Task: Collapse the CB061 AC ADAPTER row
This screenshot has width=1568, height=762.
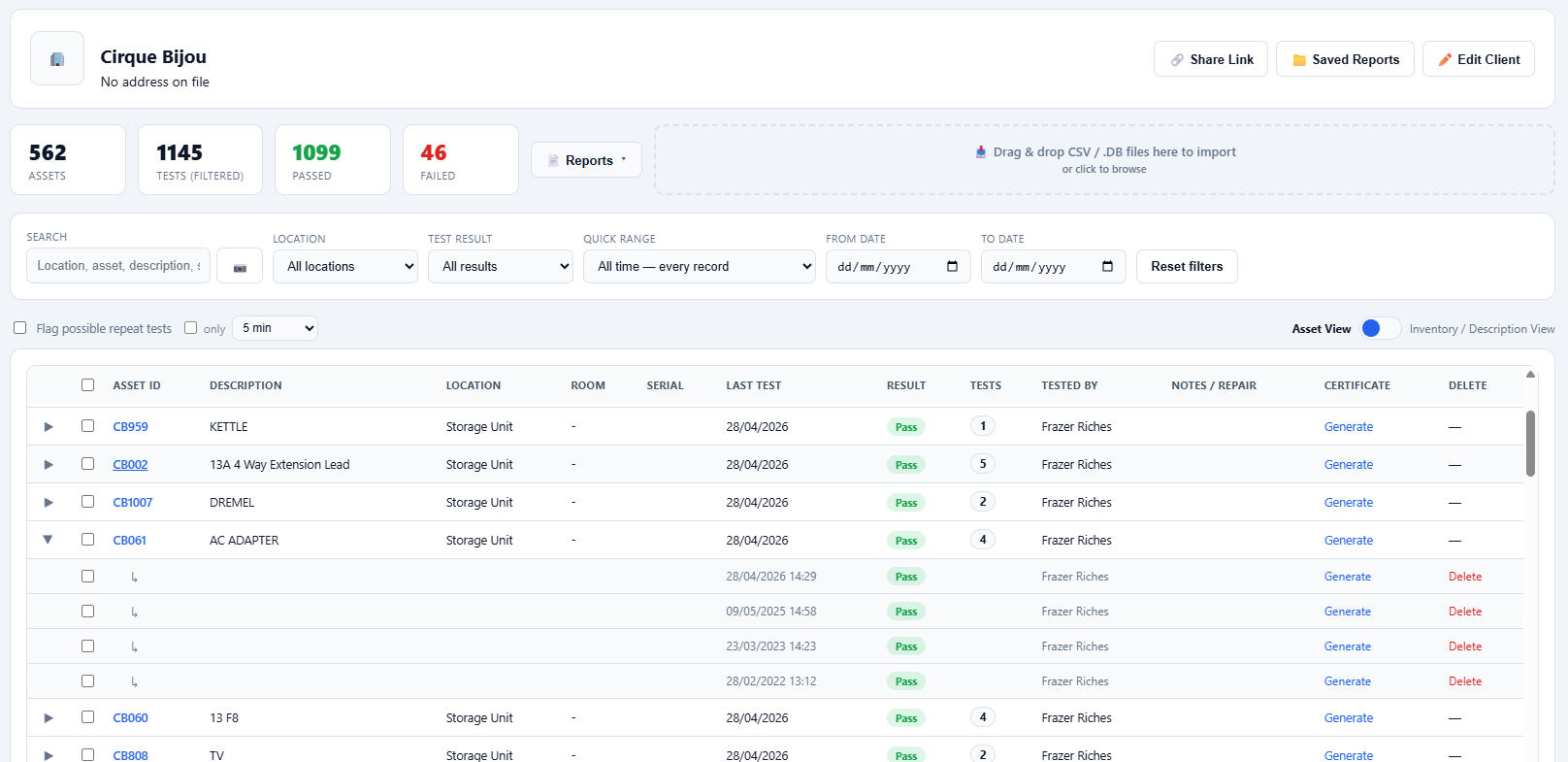Action: pyautogui.click(x=48, y=540)
